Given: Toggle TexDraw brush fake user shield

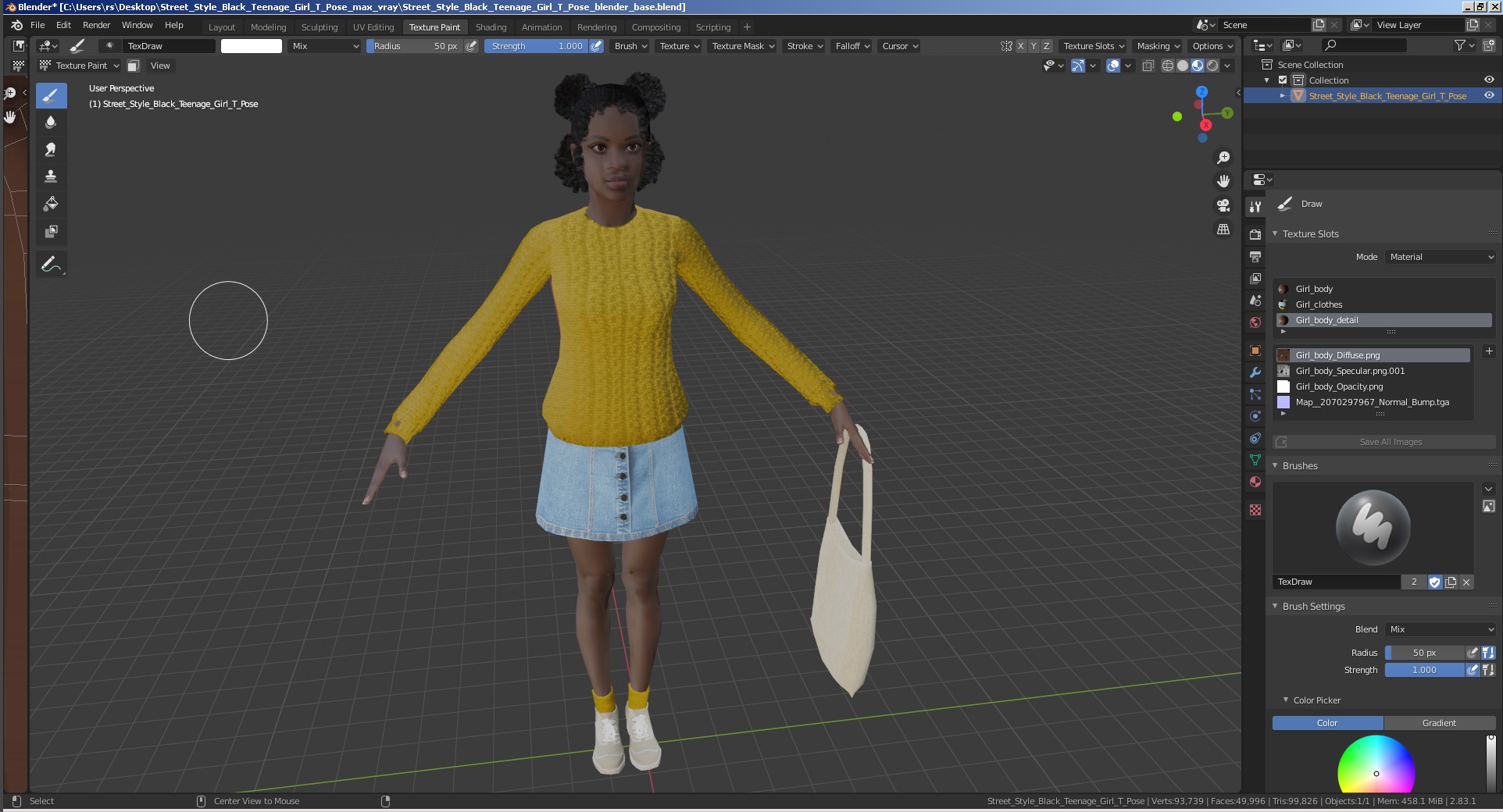Looking at the screenshot, I should click(x=1435, y=582).
